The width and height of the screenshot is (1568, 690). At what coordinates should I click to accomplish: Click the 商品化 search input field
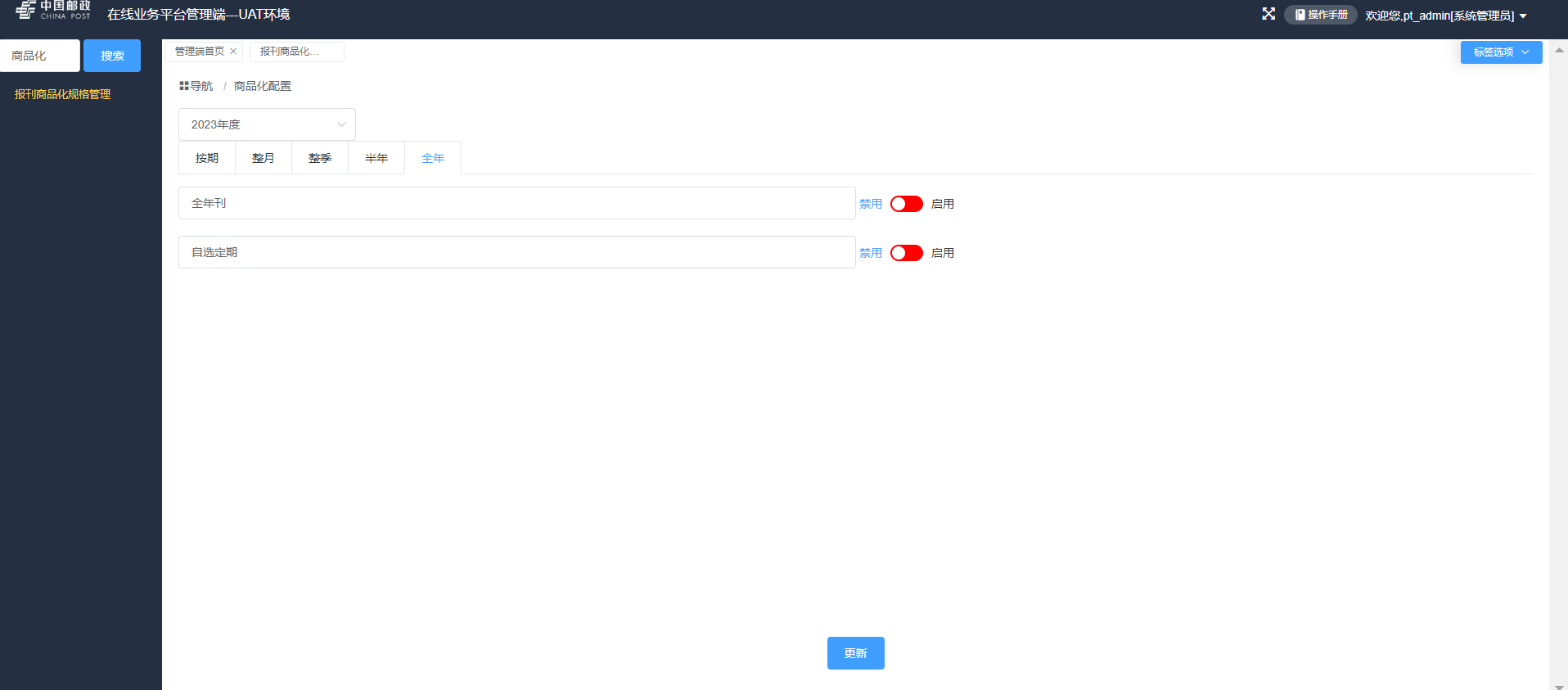[x=40, y=56]
